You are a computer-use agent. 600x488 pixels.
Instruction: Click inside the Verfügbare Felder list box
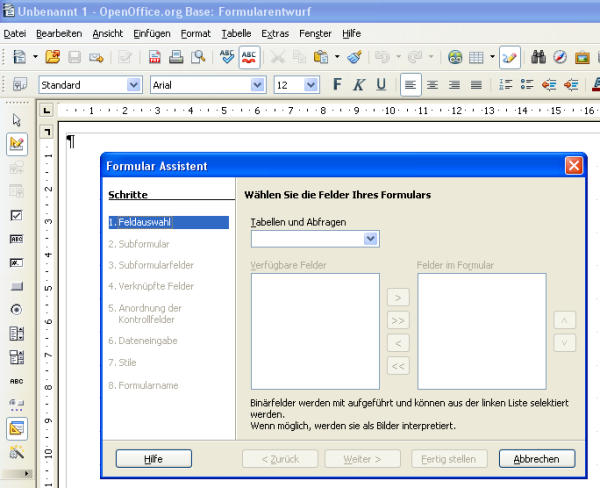pyautogui.click(x=315, y=331)
